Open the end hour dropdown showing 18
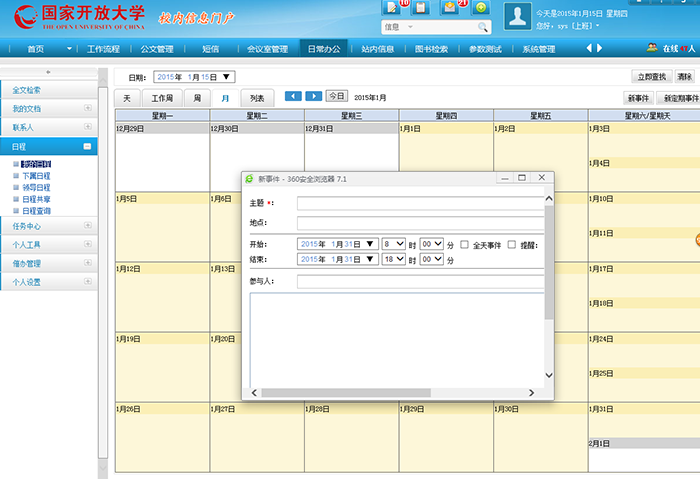The height and width of the screenshot is (479, 700). [x=394, y=259]
